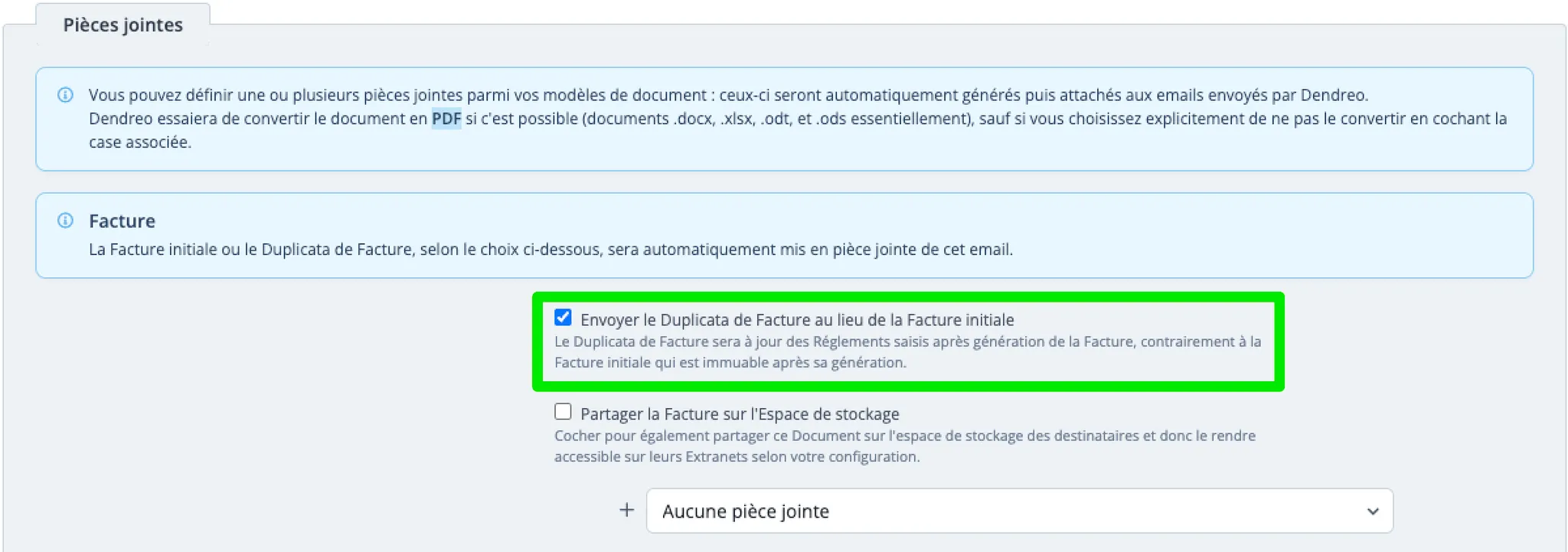Screen dimensions: 1568x552
Task: Click the Envoyer le Duplicata de Facture label
Action: tap(797, 319)
